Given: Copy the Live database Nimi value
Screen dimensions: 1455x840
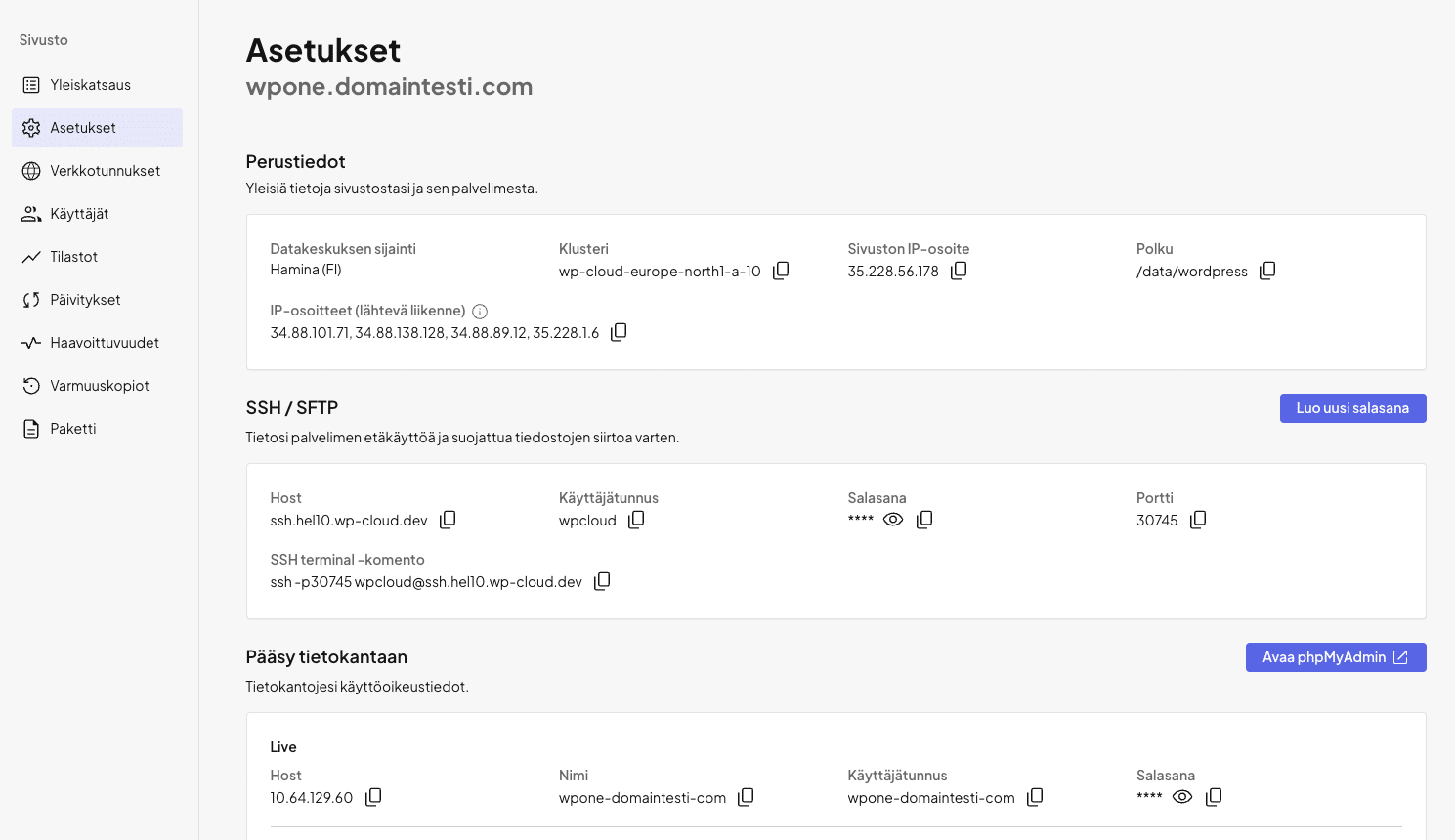Looking at the screenshot, I should tap(746, 797).
